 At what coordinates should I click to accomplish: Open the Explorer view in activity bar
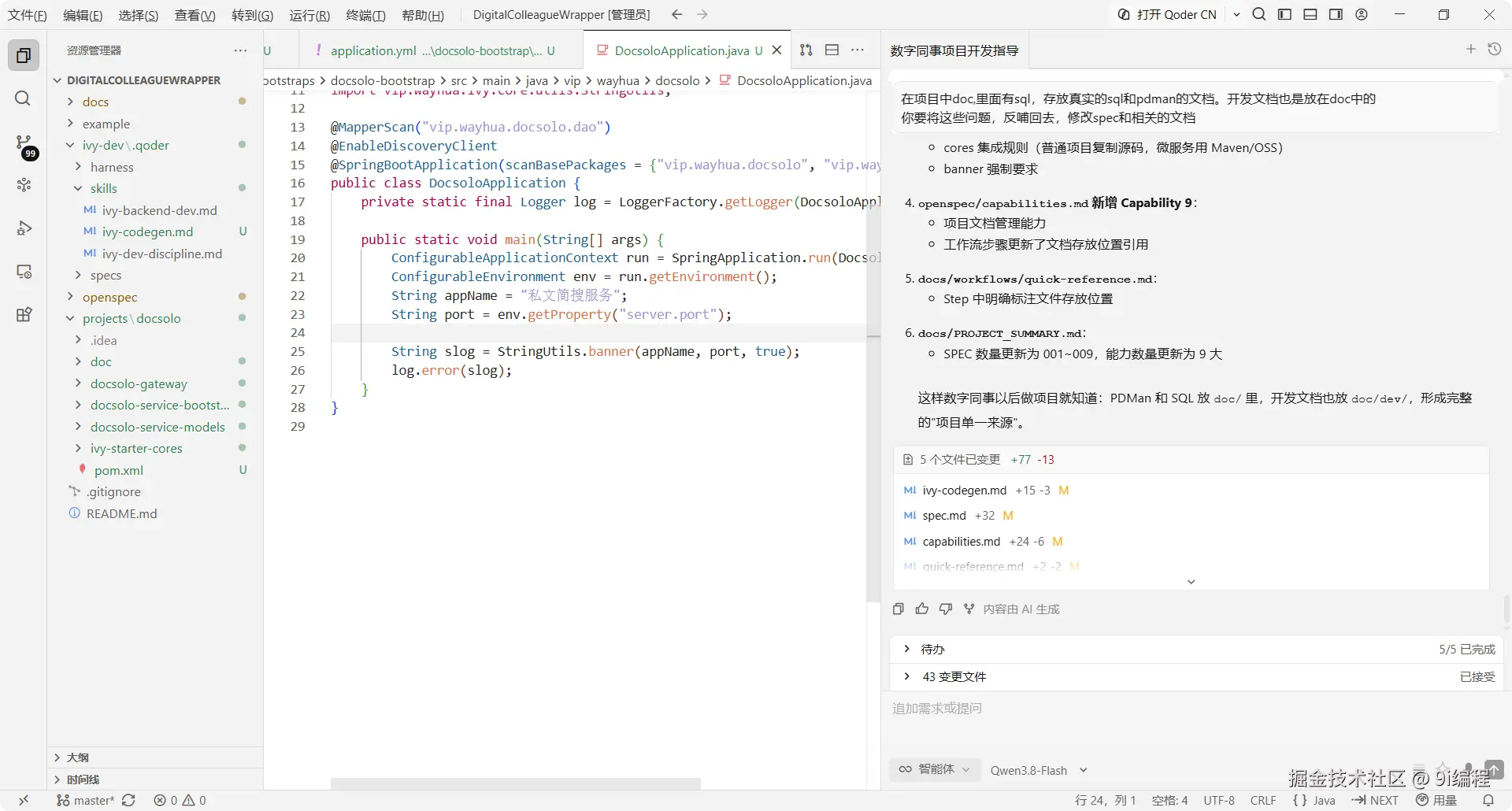pyautogui.click(x=24, y=55)
